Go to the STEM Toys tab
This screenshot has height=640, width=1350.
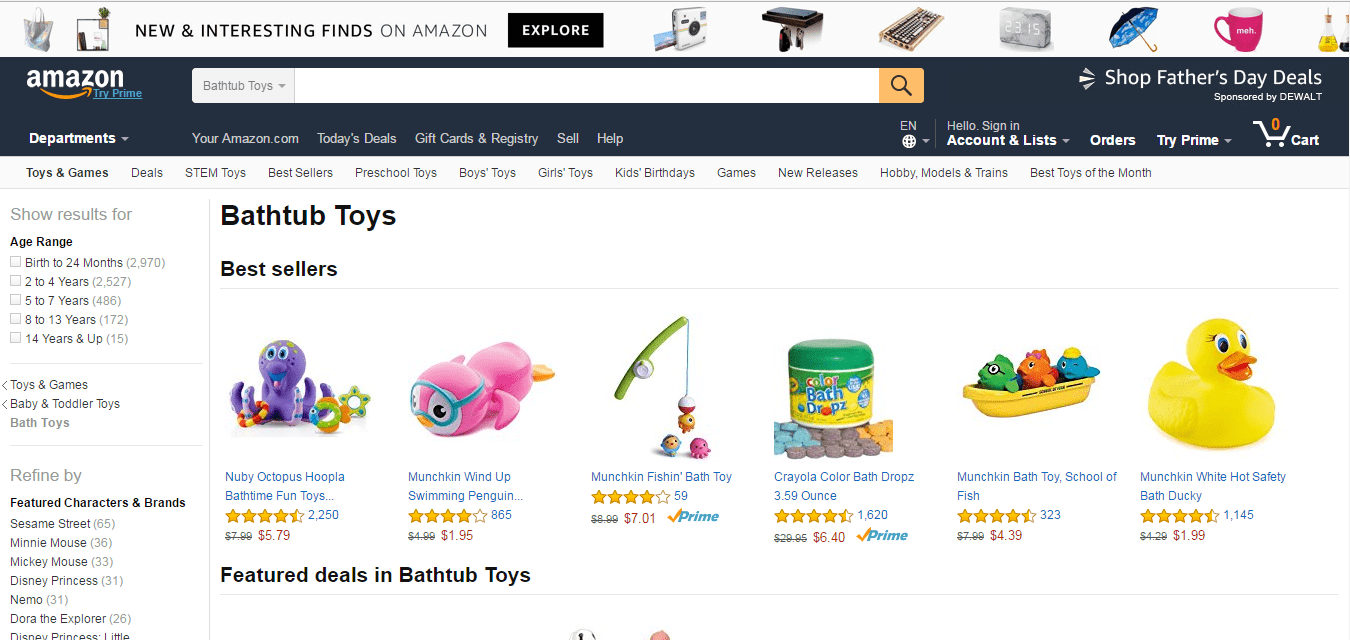[x=215, y=173]
